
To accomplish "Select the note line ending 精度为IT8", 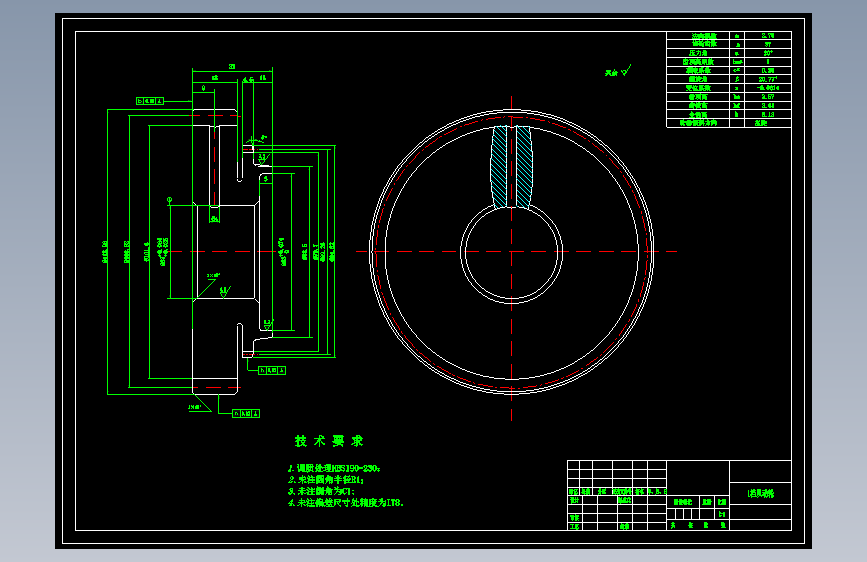I will point(346,503).
